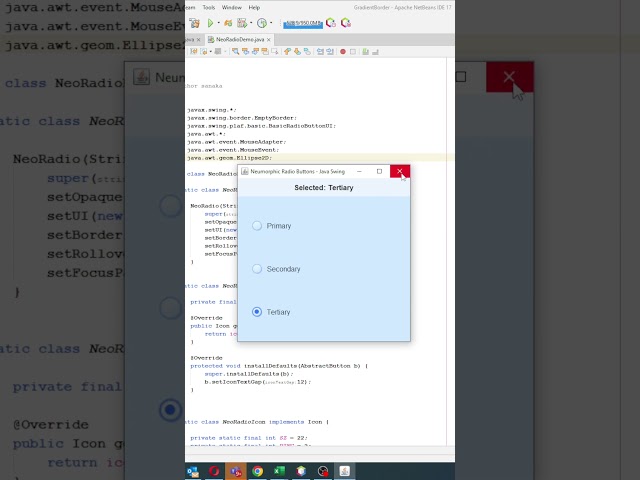Jump to next bookmark icon
Image resolution: width=640 pixels, height=480 pixels.
click(x=297, y=51)
